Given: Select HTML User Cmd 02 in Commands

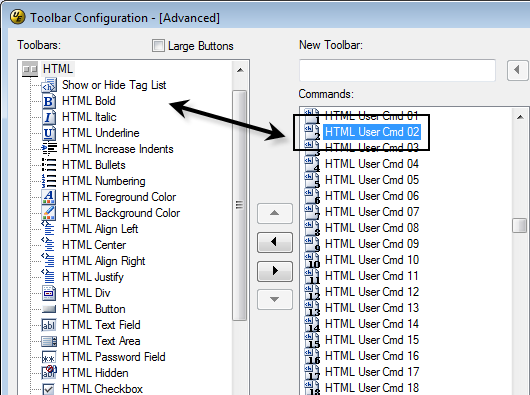Looking at the screenshot, I should pyautogui.click(x=372, y=132).
